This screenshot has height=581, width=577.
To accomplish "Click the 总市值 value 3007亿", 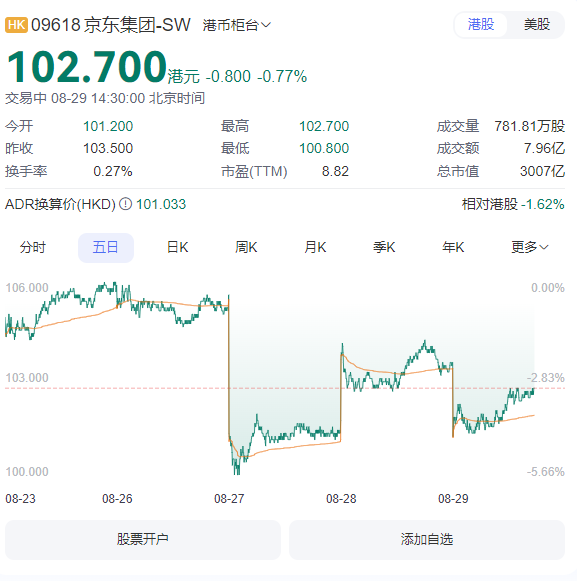I will 542,172.
